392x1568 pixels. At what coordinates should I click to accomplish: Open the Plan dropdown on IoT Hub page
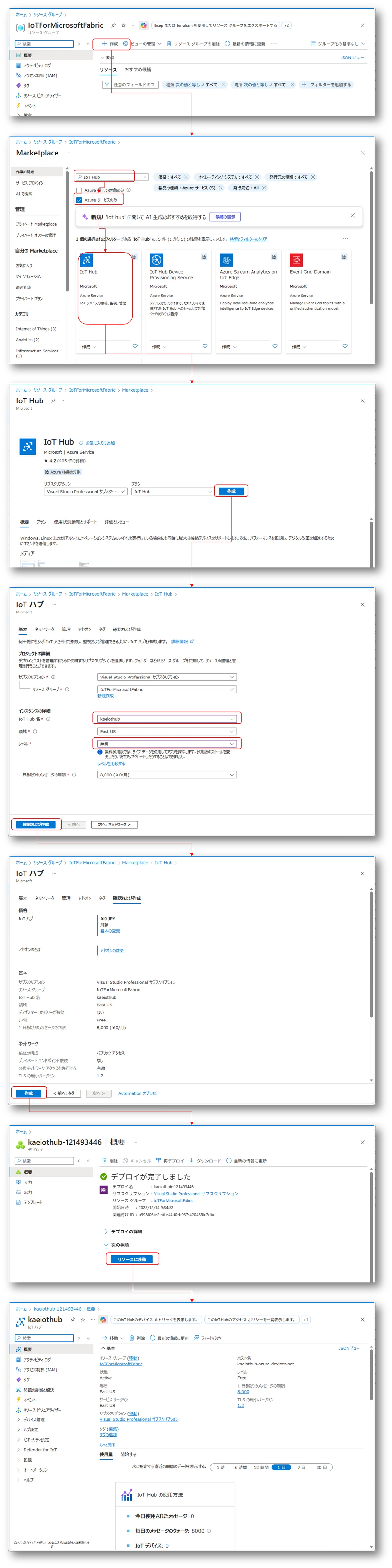click(172, 491)
